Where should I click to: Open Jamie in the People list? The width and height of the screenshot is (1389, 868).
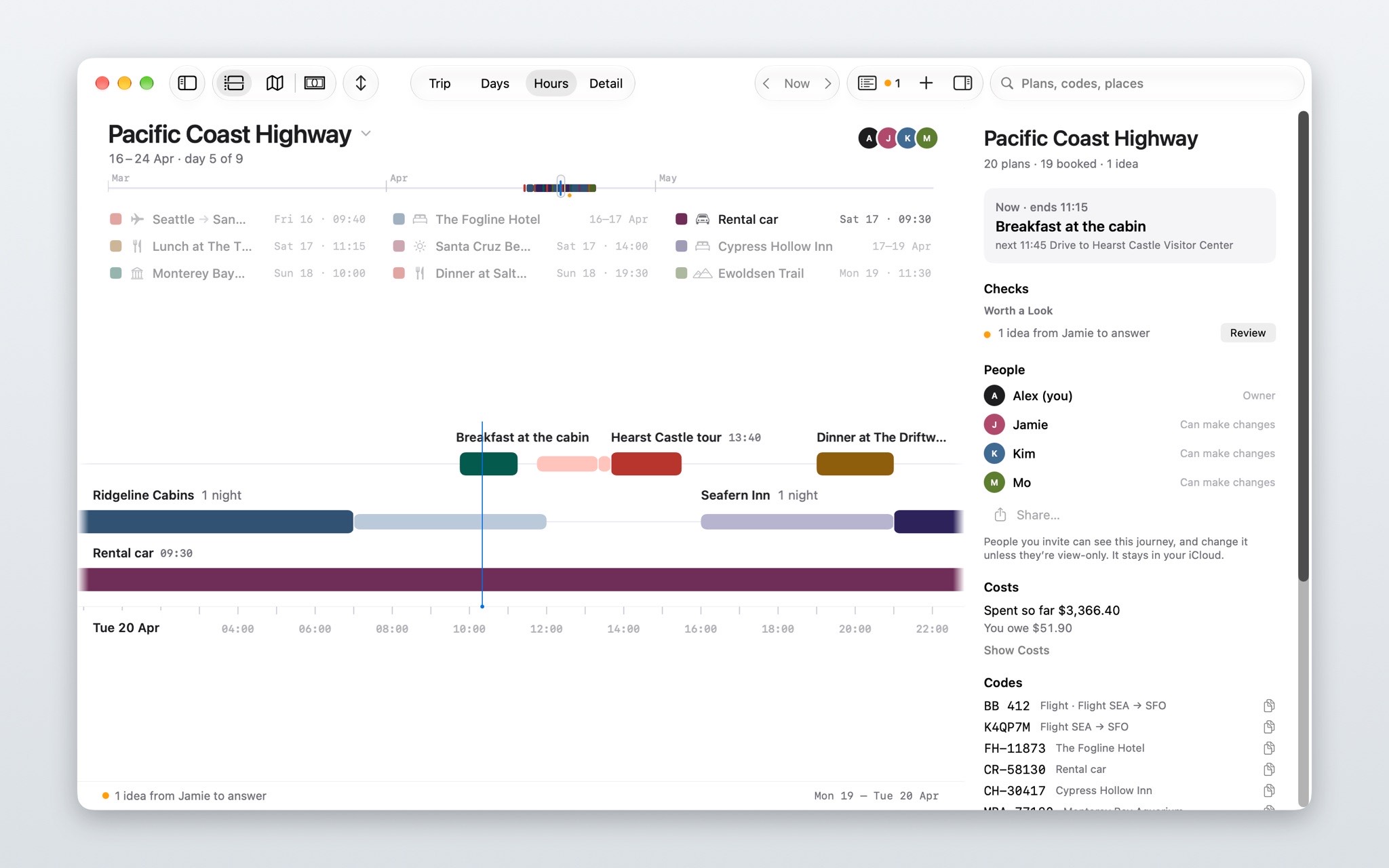(x=1129, y=425)
